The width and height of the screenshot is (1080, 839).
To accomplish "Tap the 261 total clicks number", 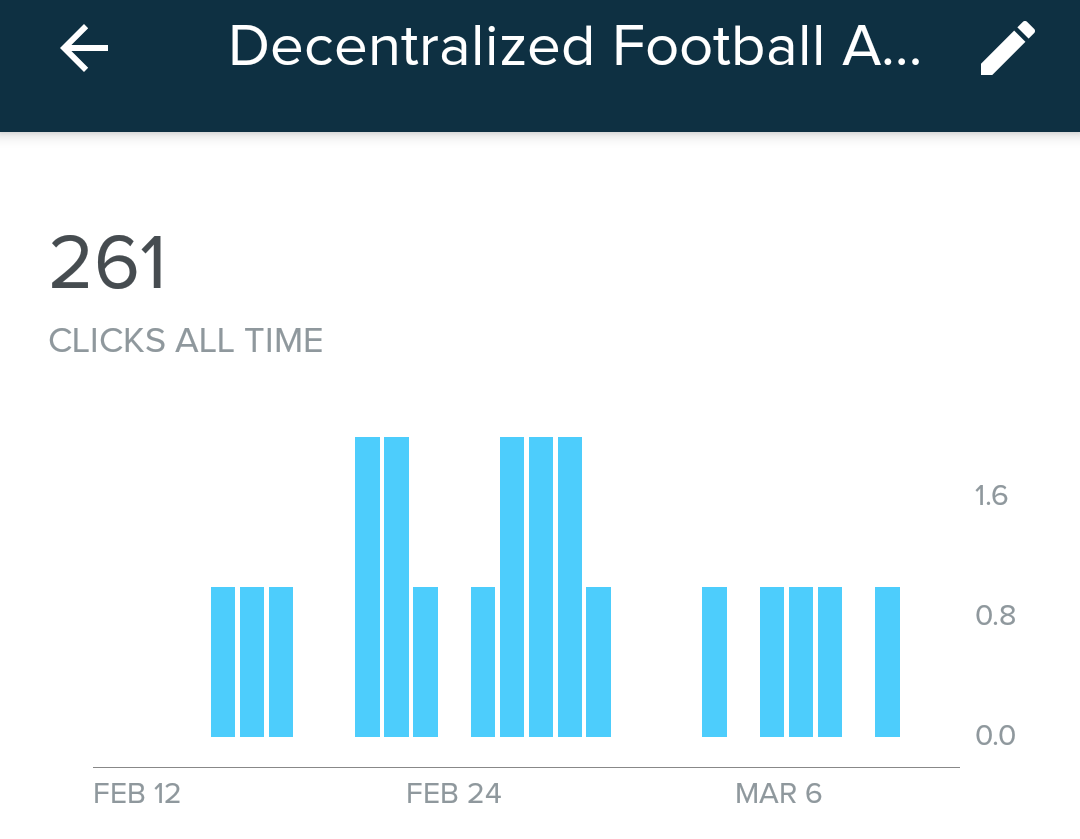I will [108, 264].
